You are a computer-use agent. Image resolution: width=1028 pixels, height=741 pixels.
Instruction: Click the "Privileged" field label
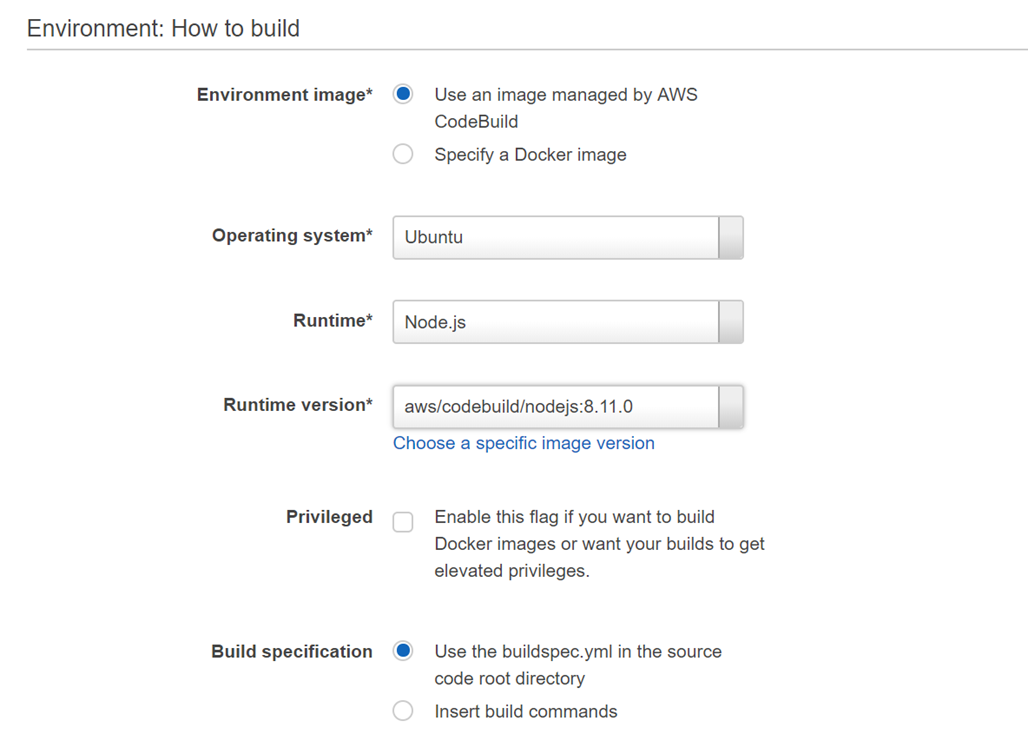[x=329, y=517]
